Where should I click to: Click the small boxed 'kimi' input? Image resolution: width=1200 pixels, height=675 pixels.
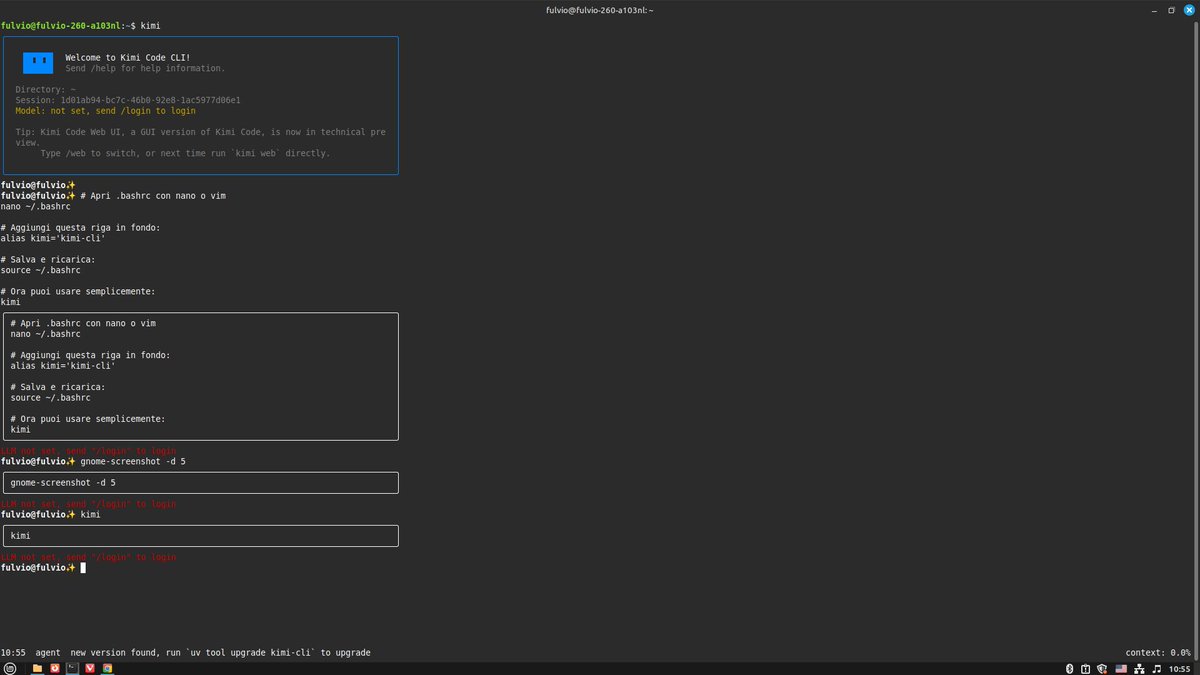click(x=200, y=536)
